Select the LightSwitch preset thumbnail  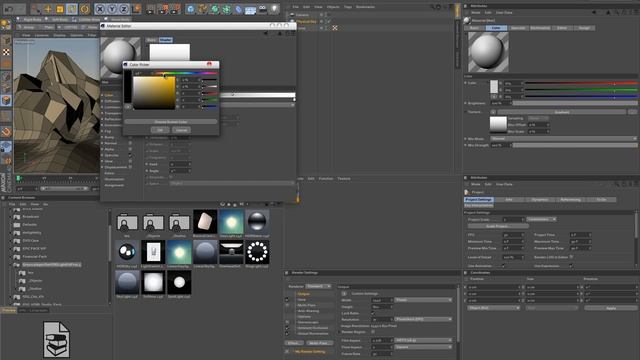153,252
